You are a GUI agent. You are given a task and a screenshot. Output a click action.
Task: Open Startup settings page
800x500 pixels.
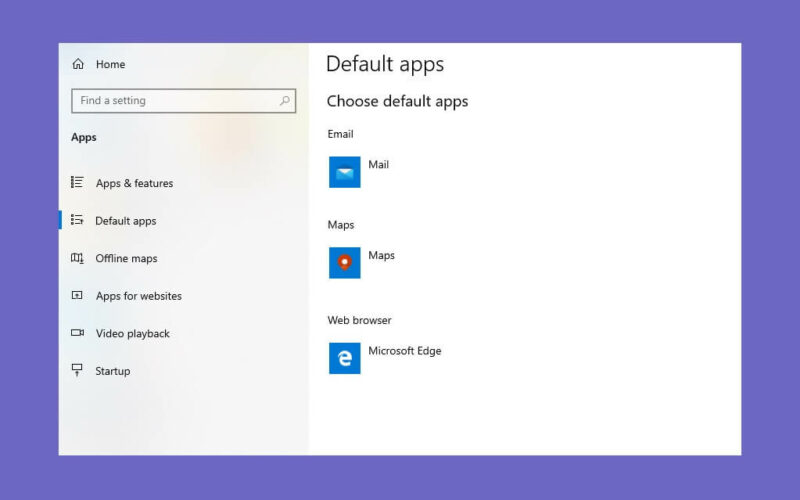112,371
